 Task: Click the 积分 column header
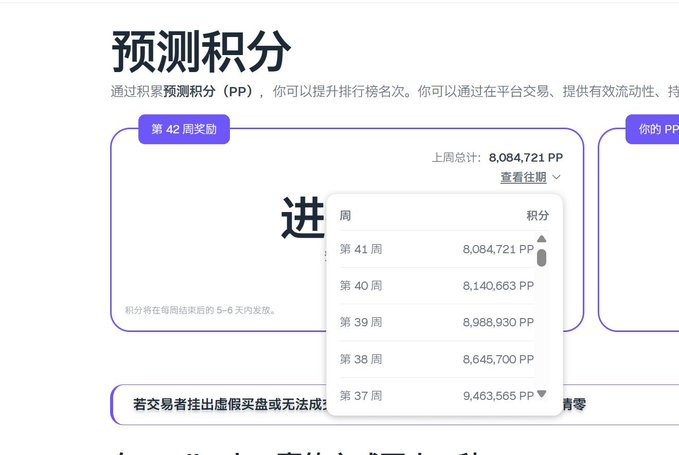point(537,215)
